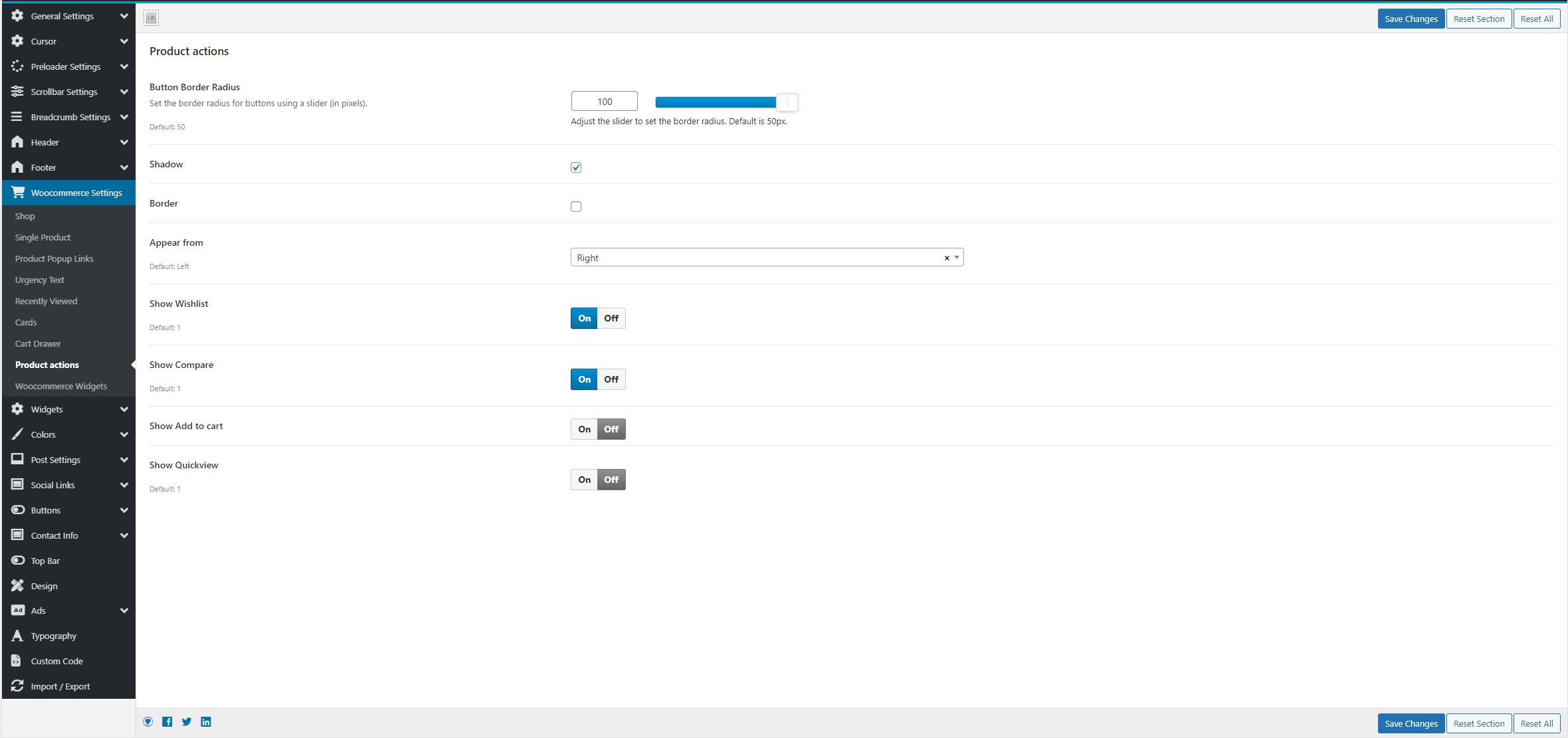Viewport: 1568px width, 738px height.
Task: Click the Import / Export refresh icon
Action: click(17, 686)
